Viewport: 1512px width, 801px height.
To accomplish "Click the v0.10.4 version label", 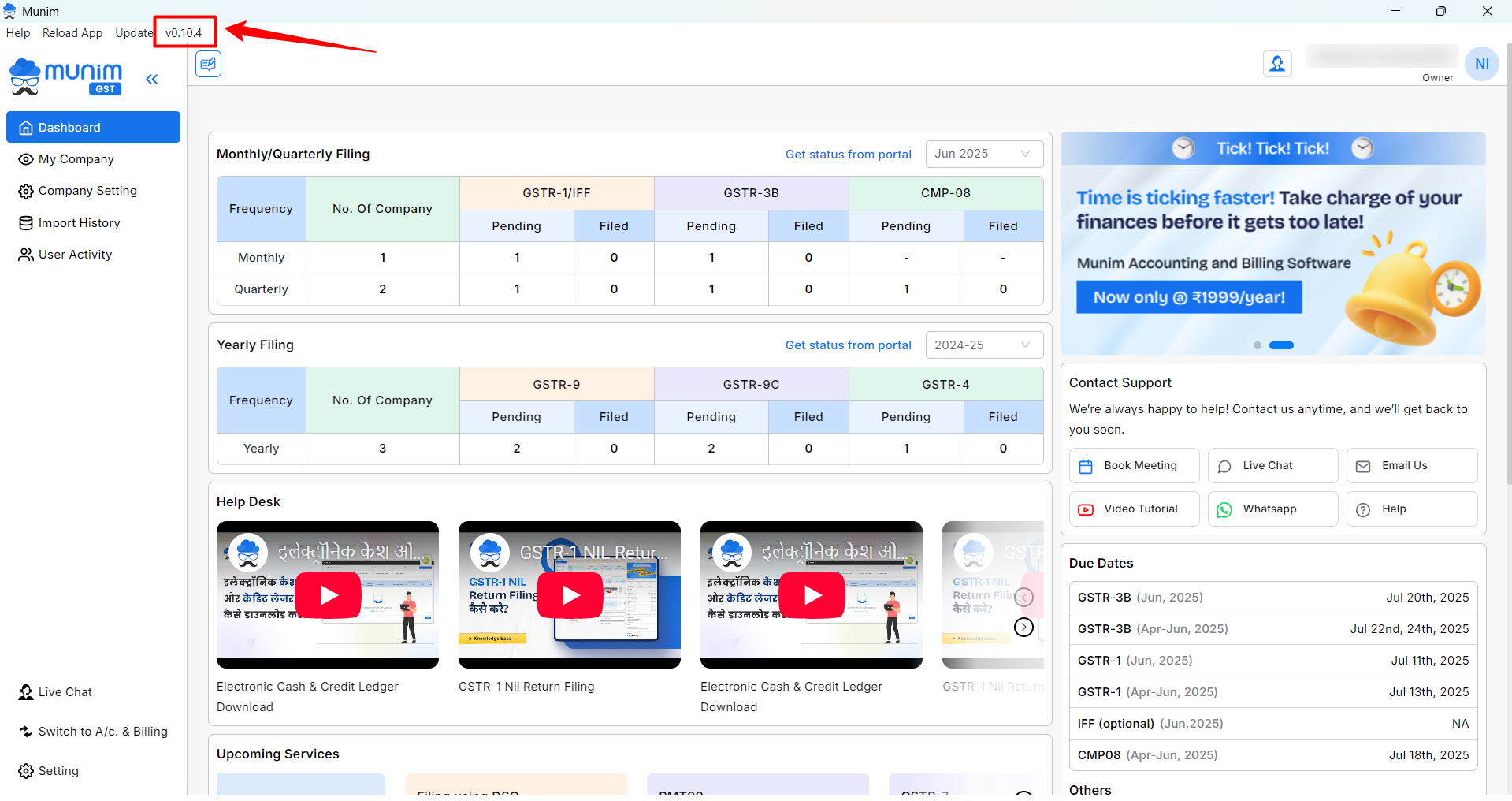I will (x=184, y=33).
